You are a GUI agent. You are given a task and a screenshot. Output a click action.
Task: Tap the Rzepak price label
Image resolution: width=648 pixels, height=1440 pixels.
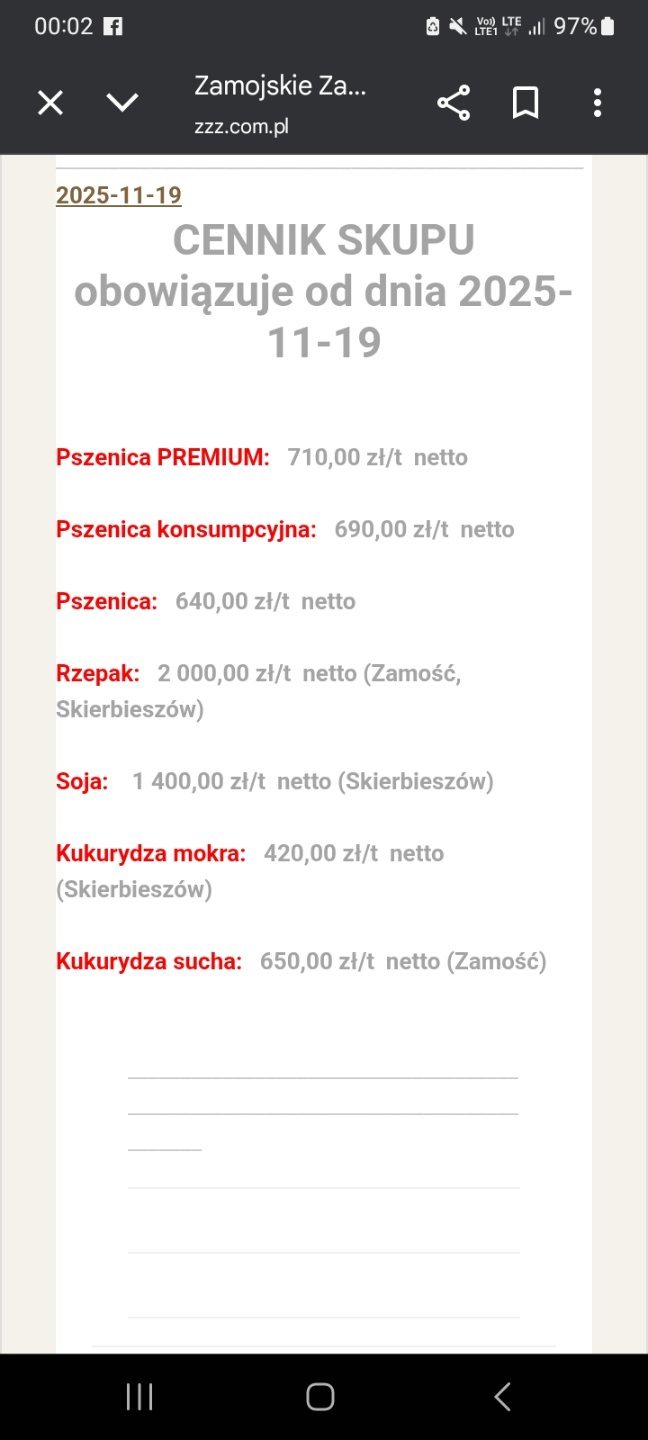[98, 673]
